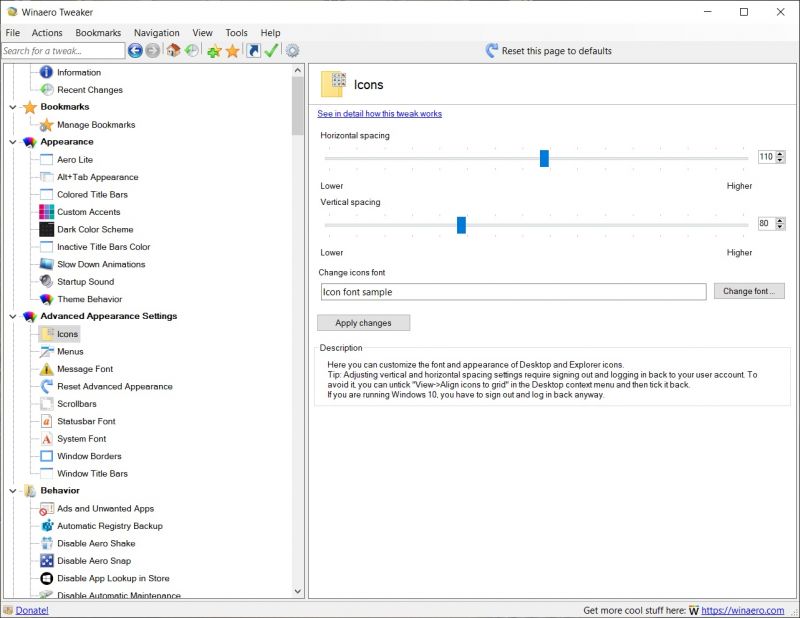This screenshot has width=800, height=618.
Task: Open the 'See in detail how this tweak works' link
Action: pyautogui.click(x=380, y=114)
